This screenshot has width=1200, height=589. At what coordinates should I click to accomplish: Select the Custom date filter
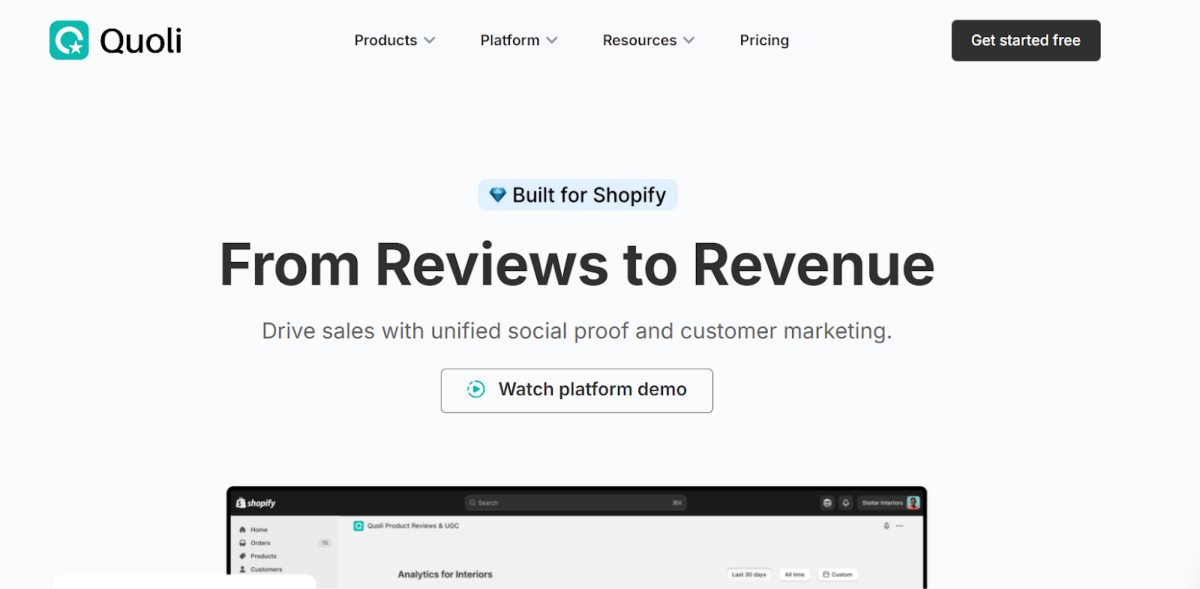tap(838, 574)
